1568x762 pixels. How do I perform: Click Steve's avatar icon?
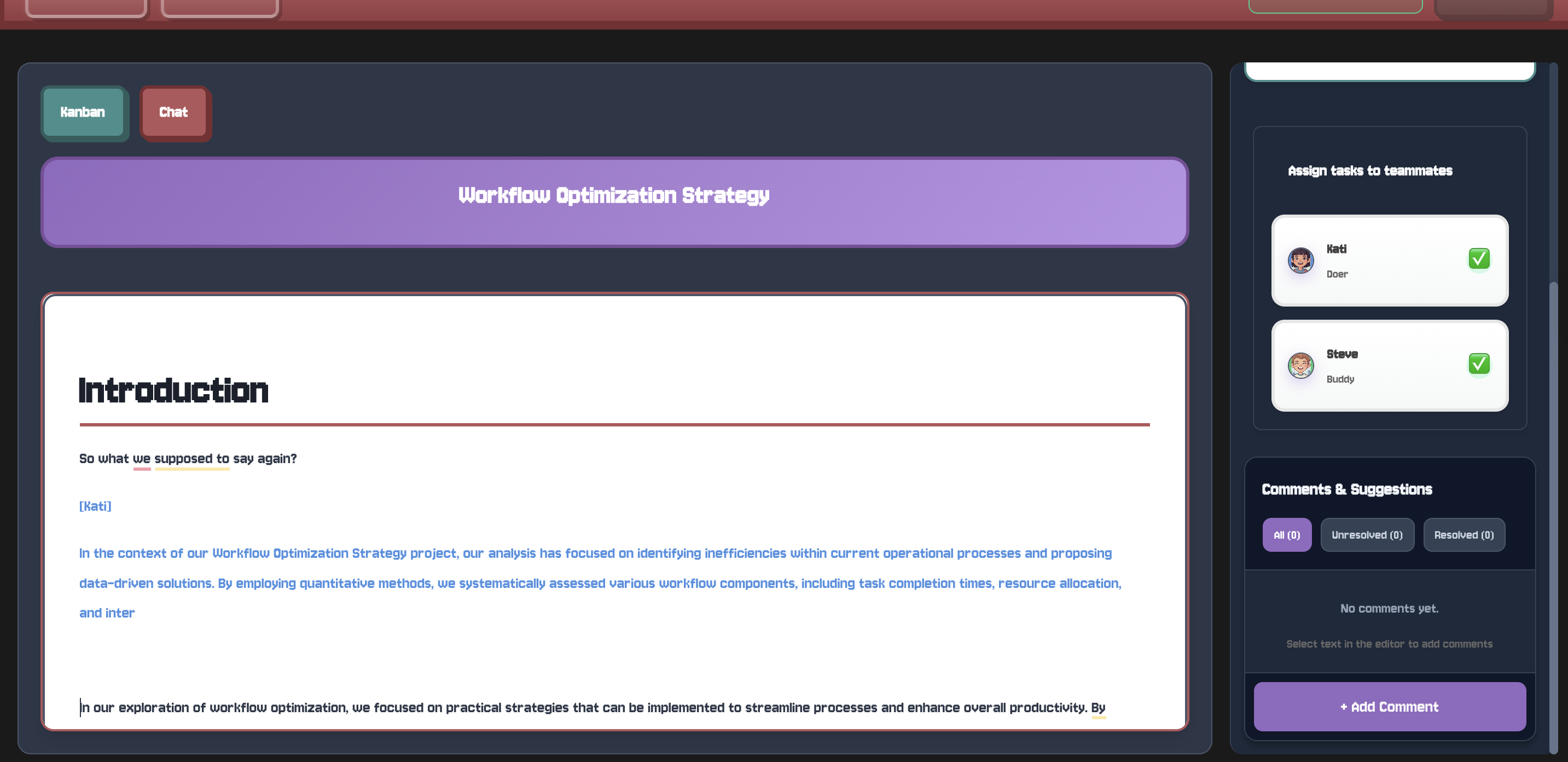[x=1300, y=366]
